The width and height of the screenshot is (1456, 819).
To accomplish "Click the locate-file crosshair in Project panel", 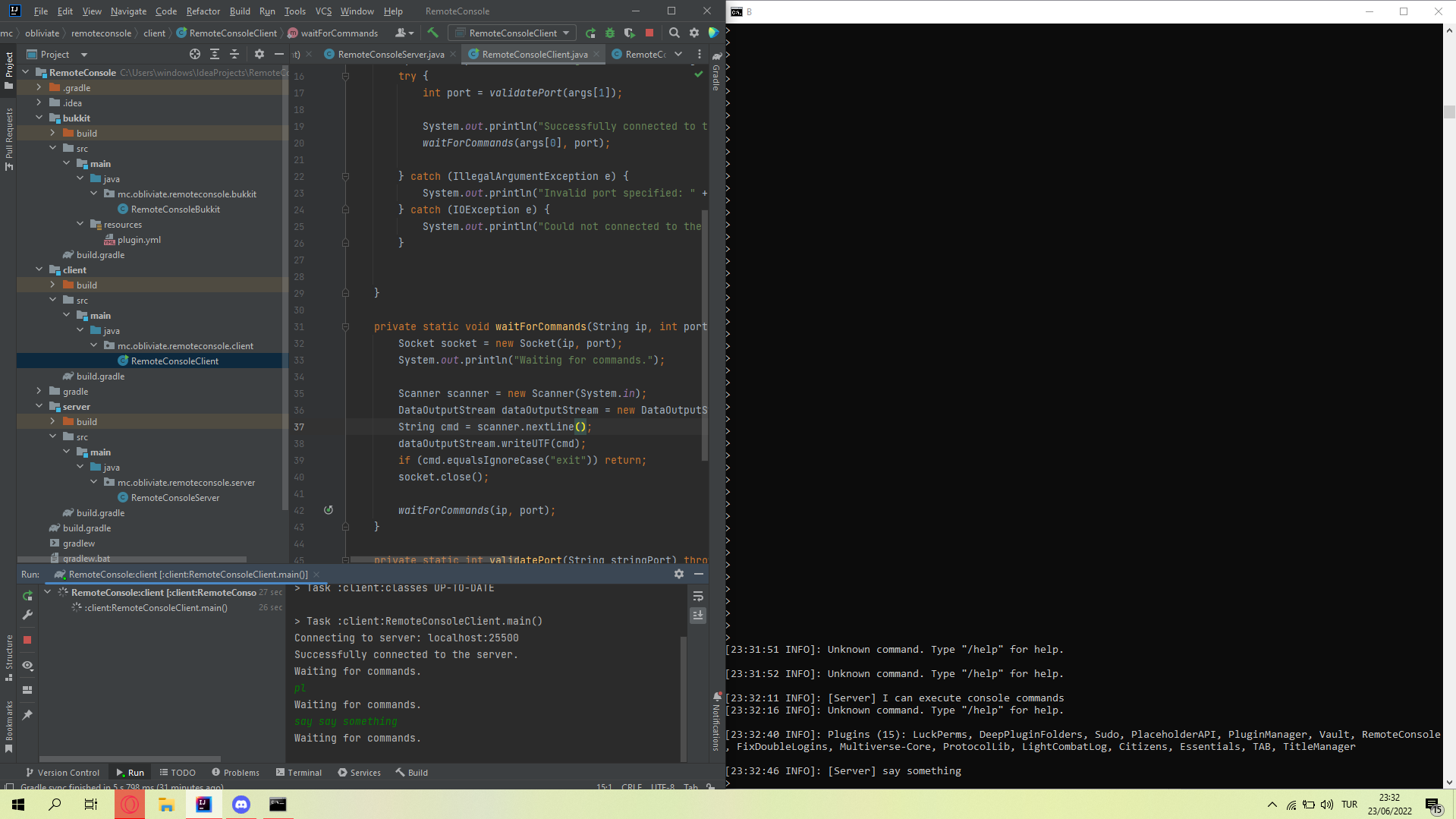I will [x=195, y=54].
